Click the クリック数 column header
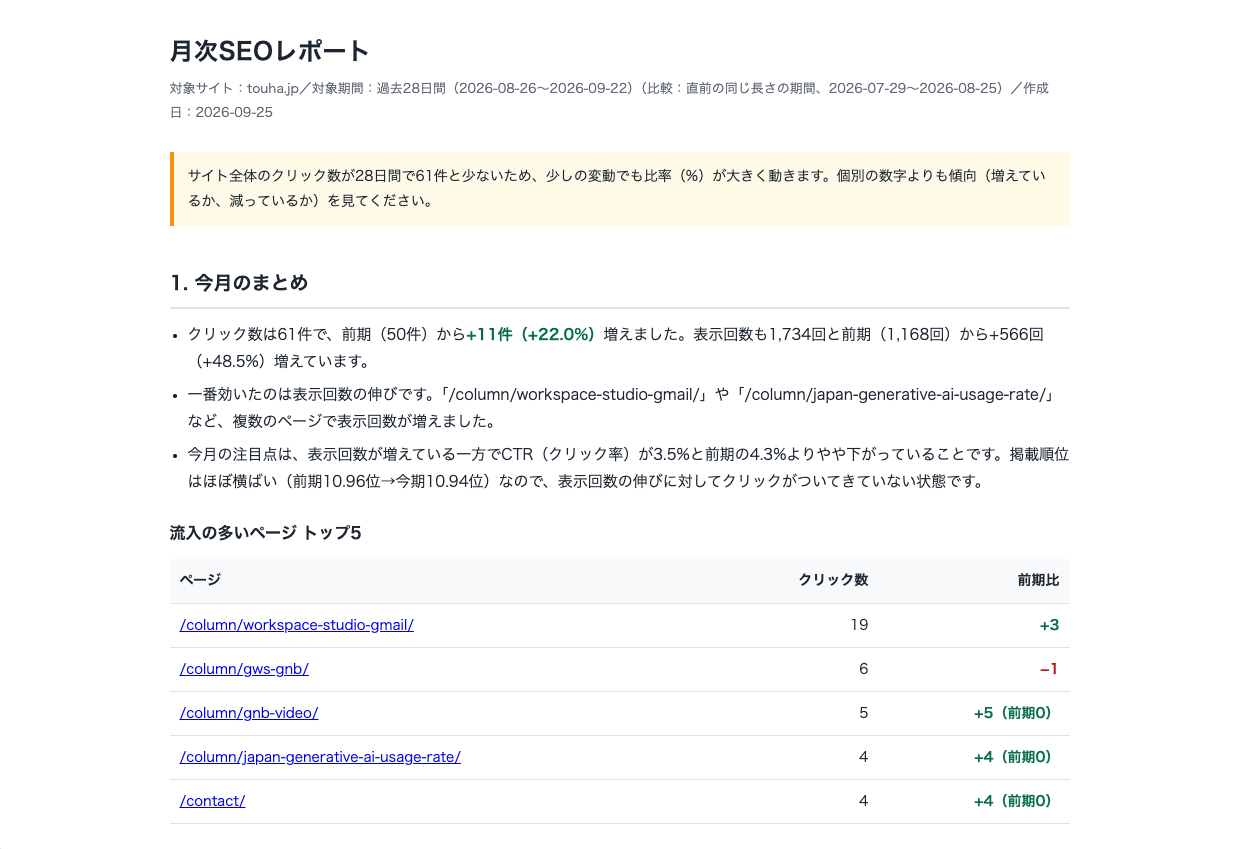 pos(833,580)
